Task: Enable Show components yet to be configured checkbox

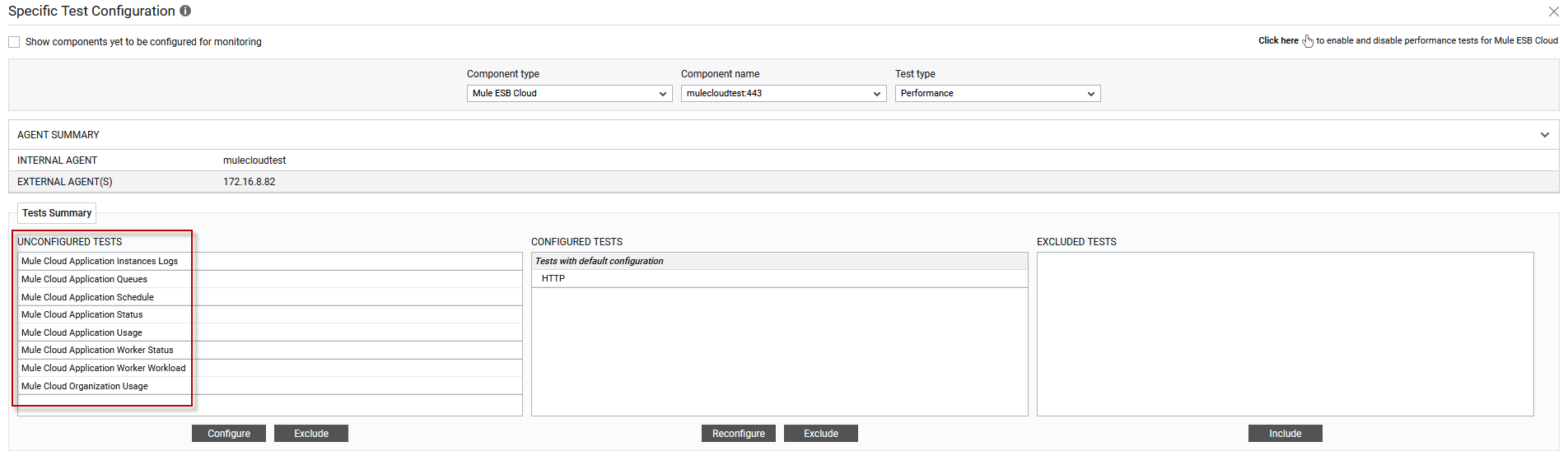Action: pos(14,42)
